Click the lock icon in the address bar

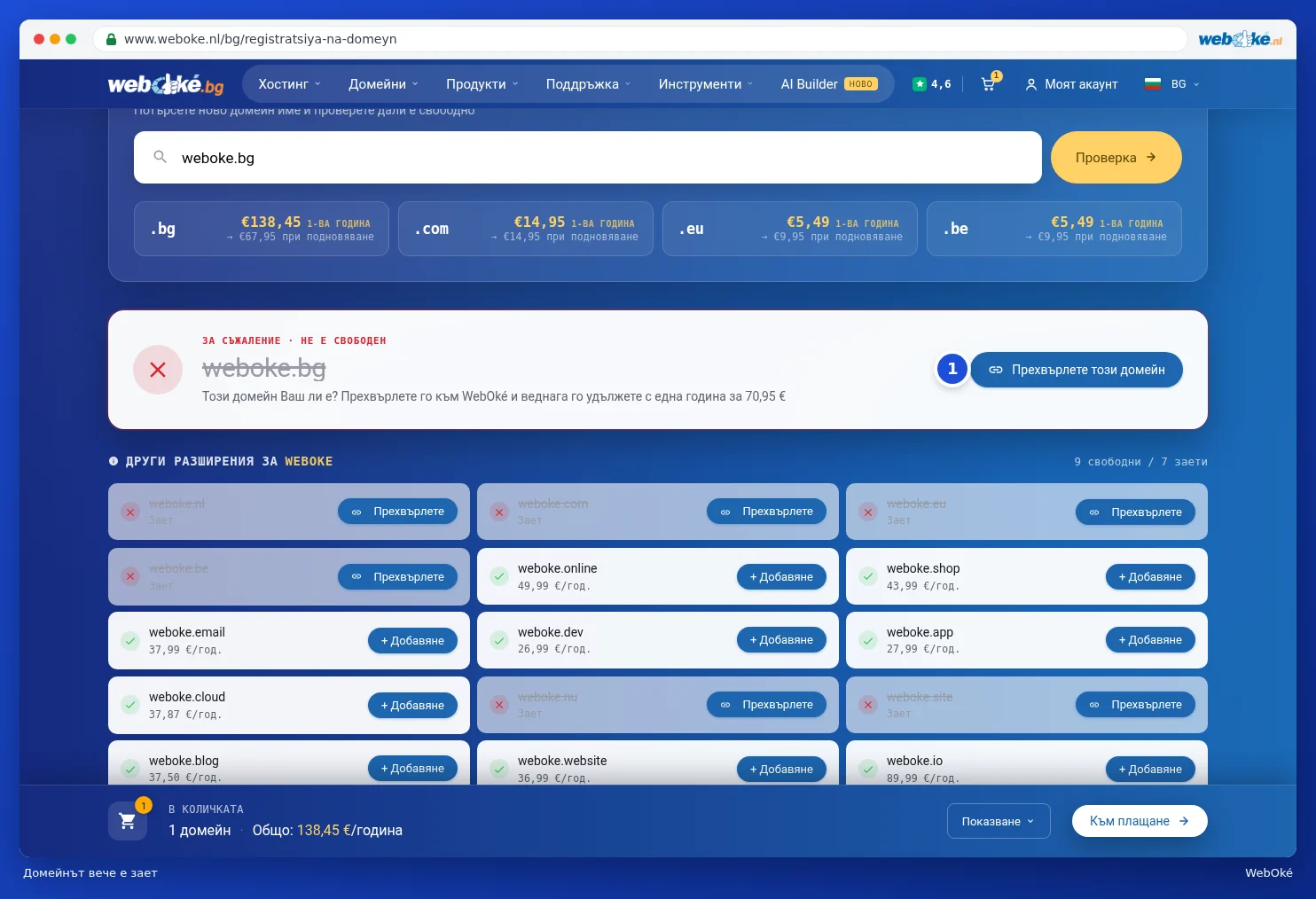pyautogui.click(x=111, y=39)
